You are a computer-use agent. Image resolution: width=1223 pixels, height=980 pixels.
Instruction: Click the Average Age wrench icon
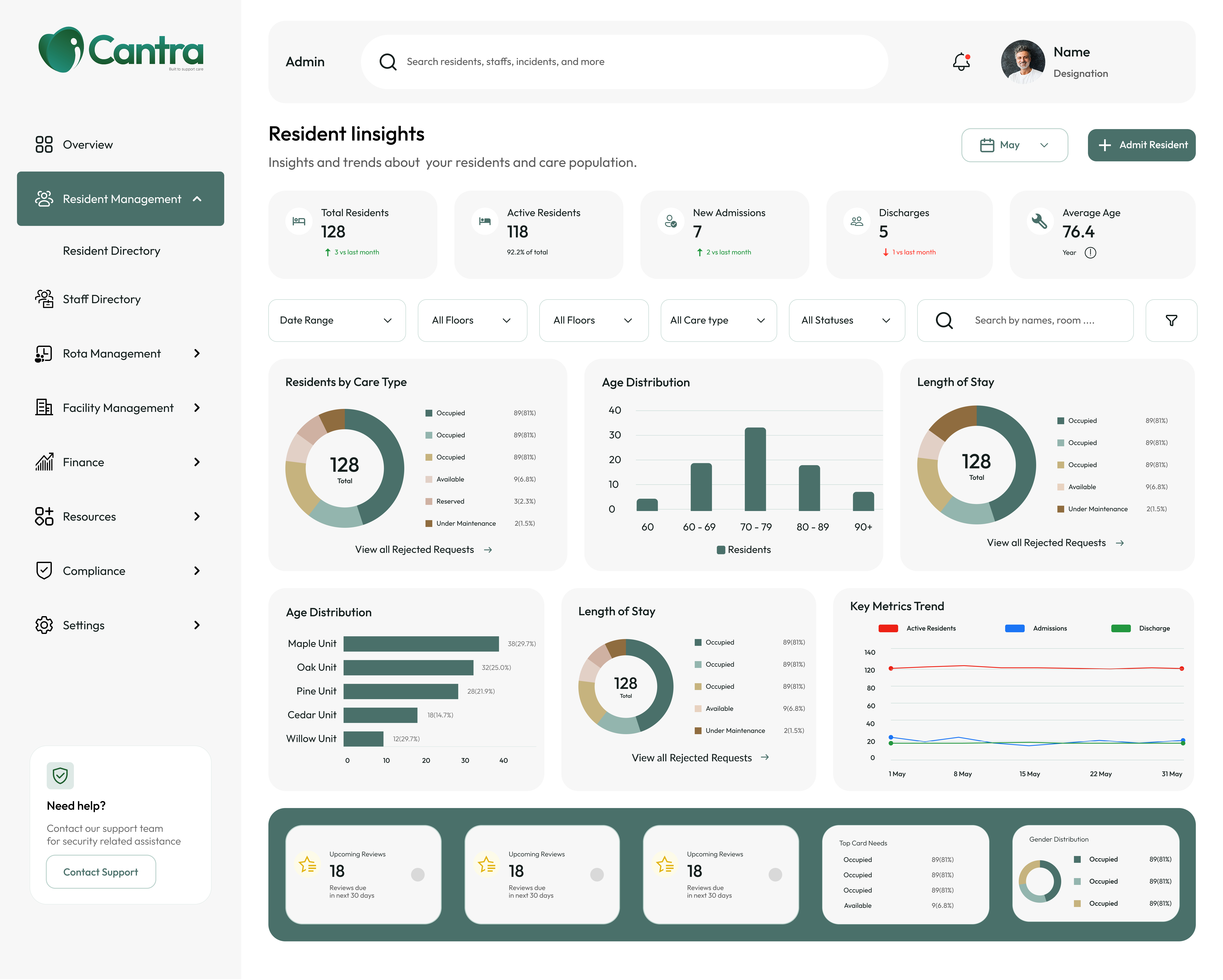coord(1040,221)
